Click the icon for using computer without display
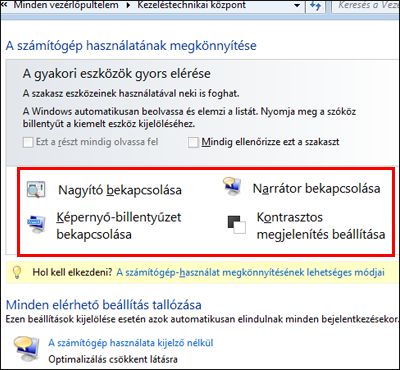This screenshot has width=400, height=370. click(x=27, y=349)
